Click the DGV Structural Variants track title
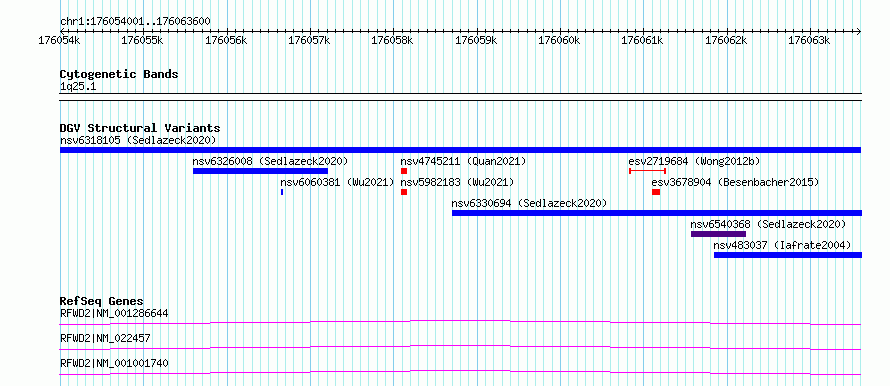 [x=140, y=128]
